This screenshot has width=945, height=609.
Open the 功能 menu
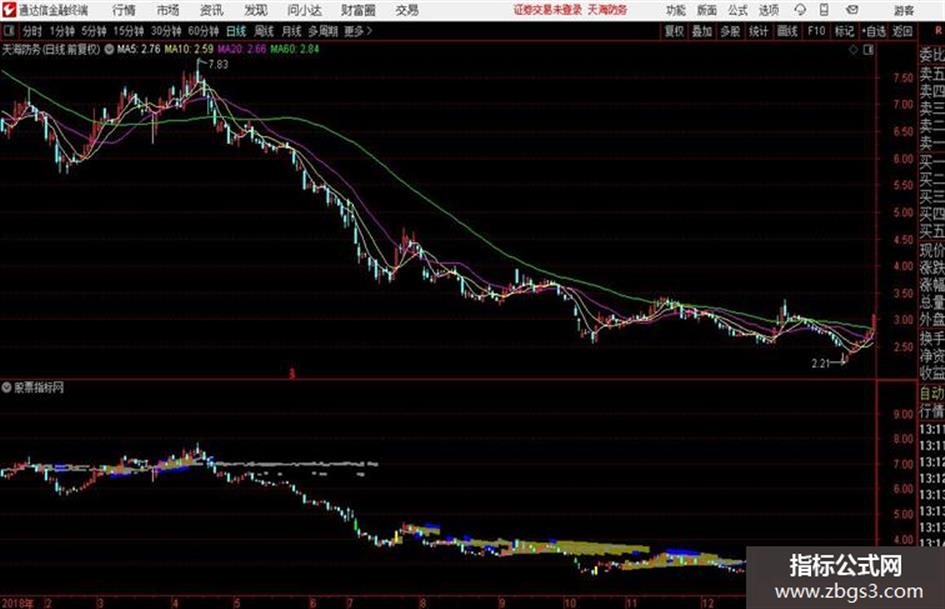coord(676,10)
